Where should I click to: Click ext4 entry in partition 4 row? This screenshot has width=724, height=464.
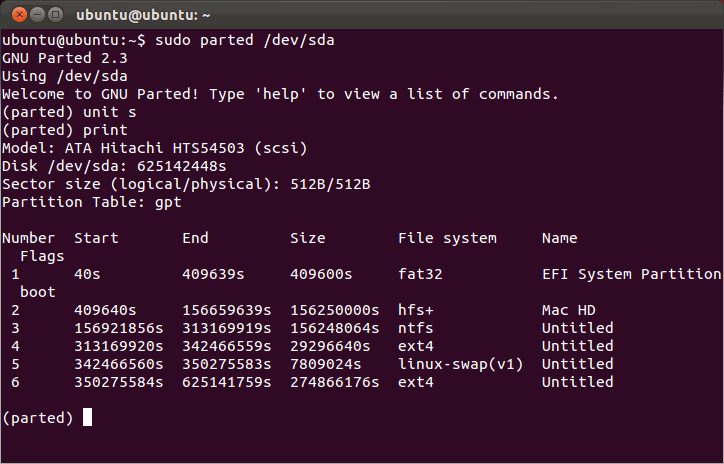click(416, 346)
